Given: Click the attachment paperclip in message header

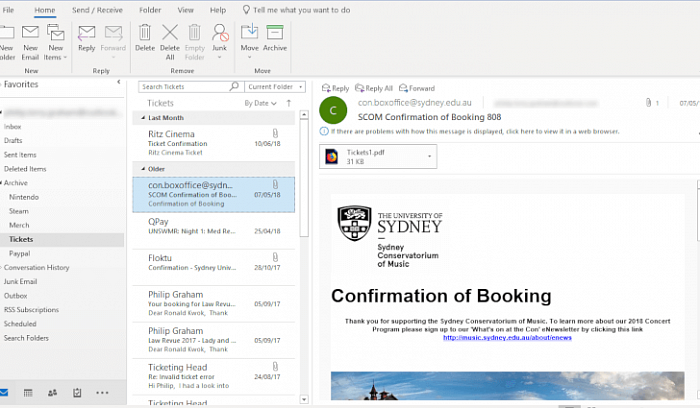Looking at the screenshot, I should coord(648,103).
